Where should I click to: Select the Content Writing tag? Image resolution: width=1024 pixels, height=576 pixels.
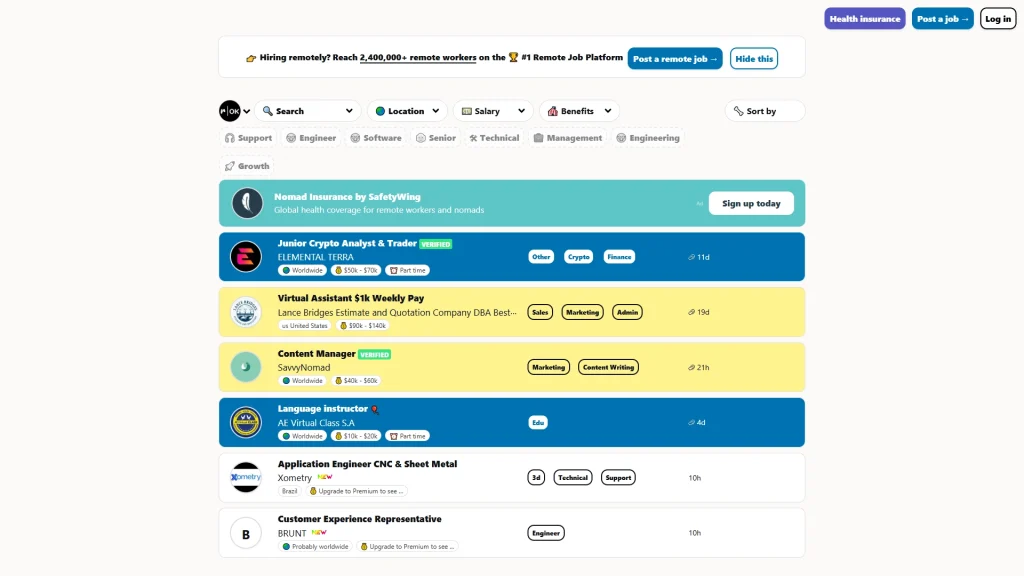pyautogui.click(x=608, y=367)
